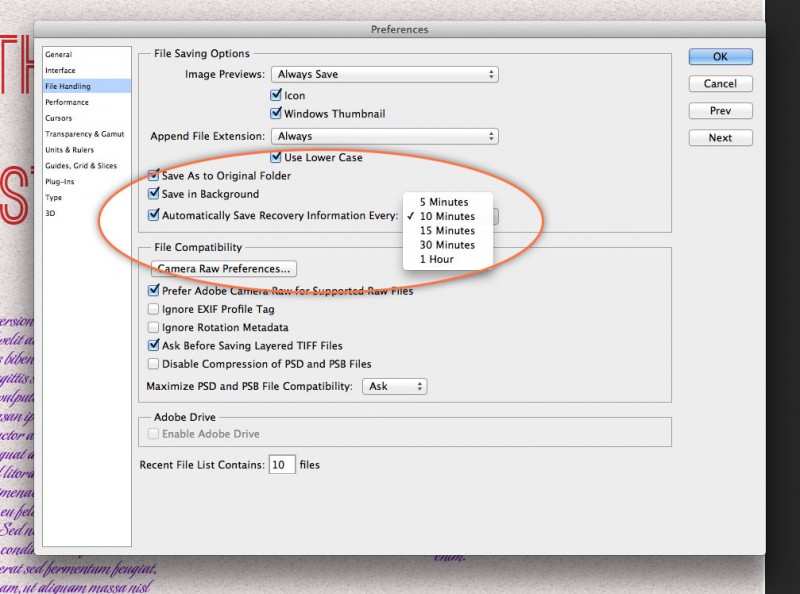Screen dimensions: 800x594
Task: Advance to next preferences pane with Next
Action: point(720,138)
